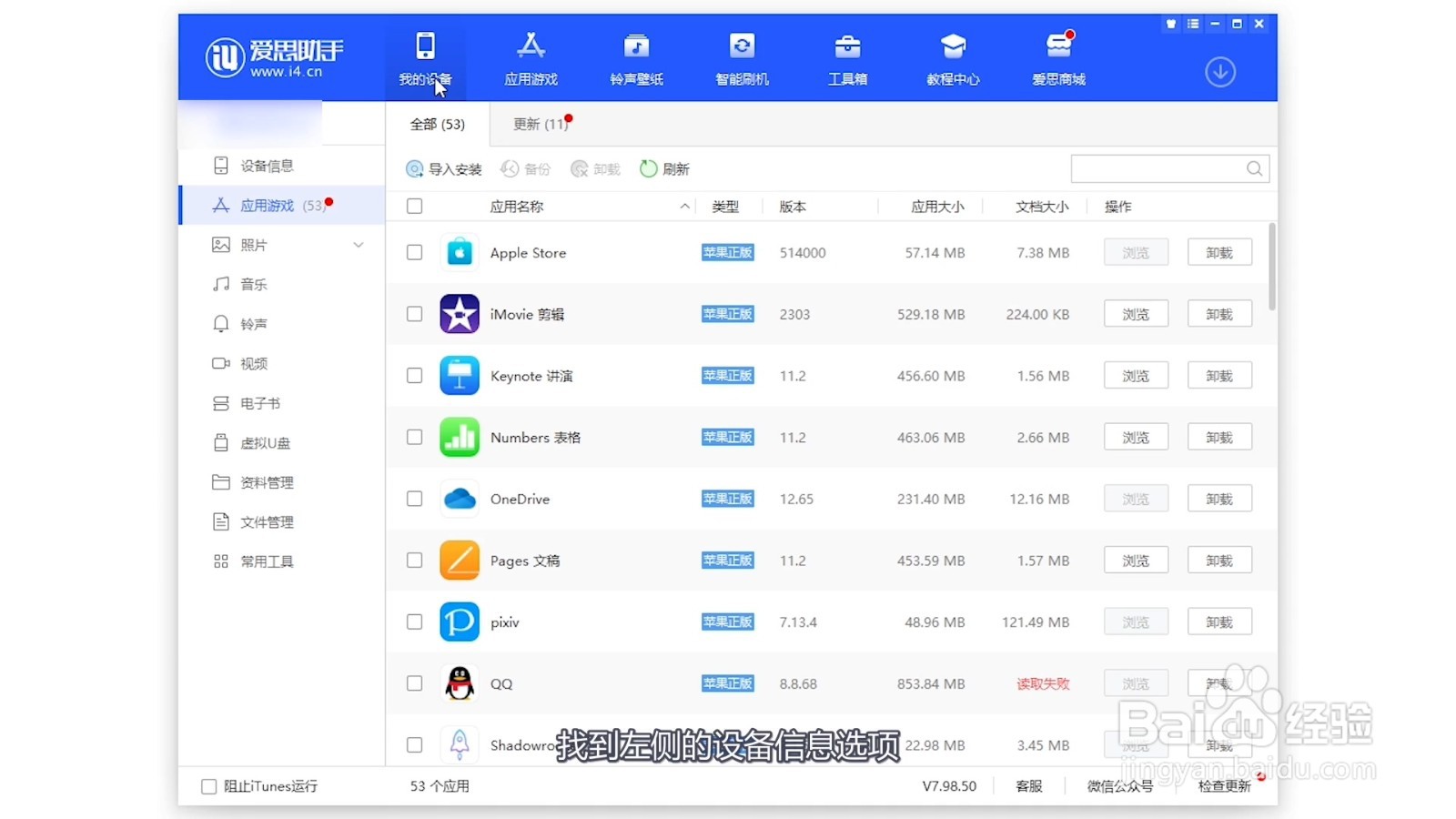
Task: Click 浏览 for iMovie 剪辑
Action: [1136, 314]
